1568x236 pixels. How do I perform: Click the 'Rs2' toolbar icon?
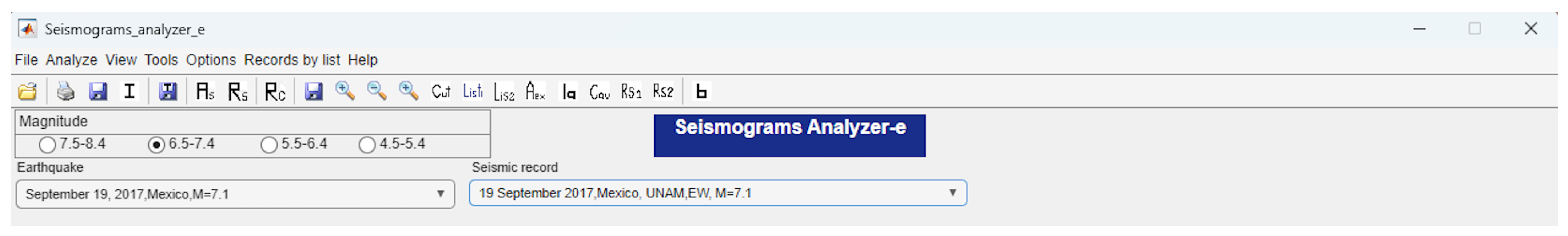click(663, 92)
